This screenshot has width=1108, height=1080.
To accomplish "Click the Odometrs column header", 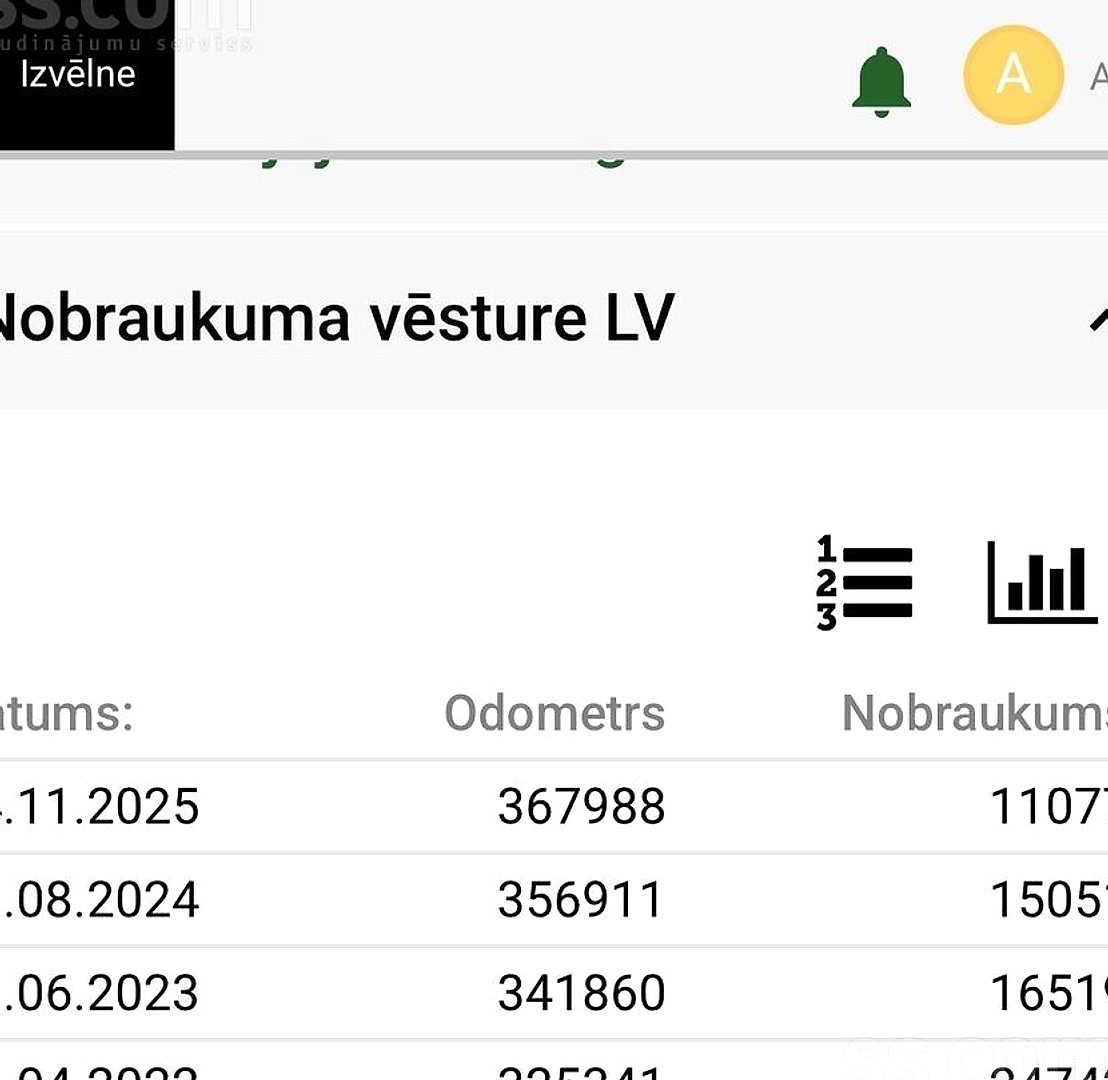I will pyautogui.click(x=555, y=712).
